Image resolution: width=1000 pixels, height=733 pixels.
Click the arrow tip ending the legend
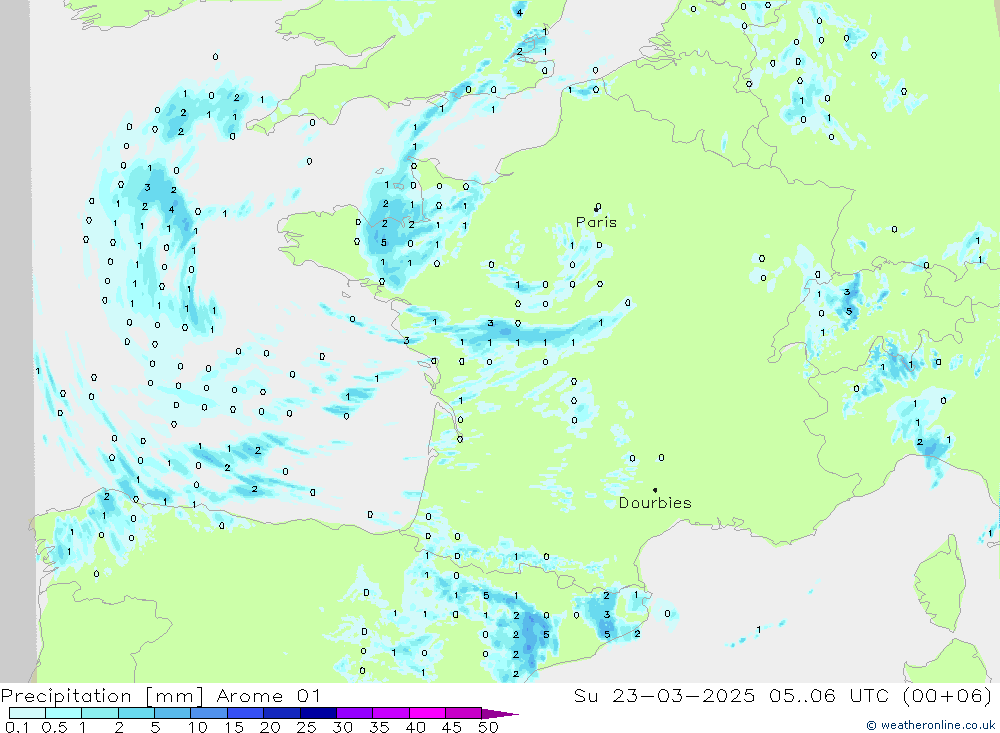coord(501,714)
